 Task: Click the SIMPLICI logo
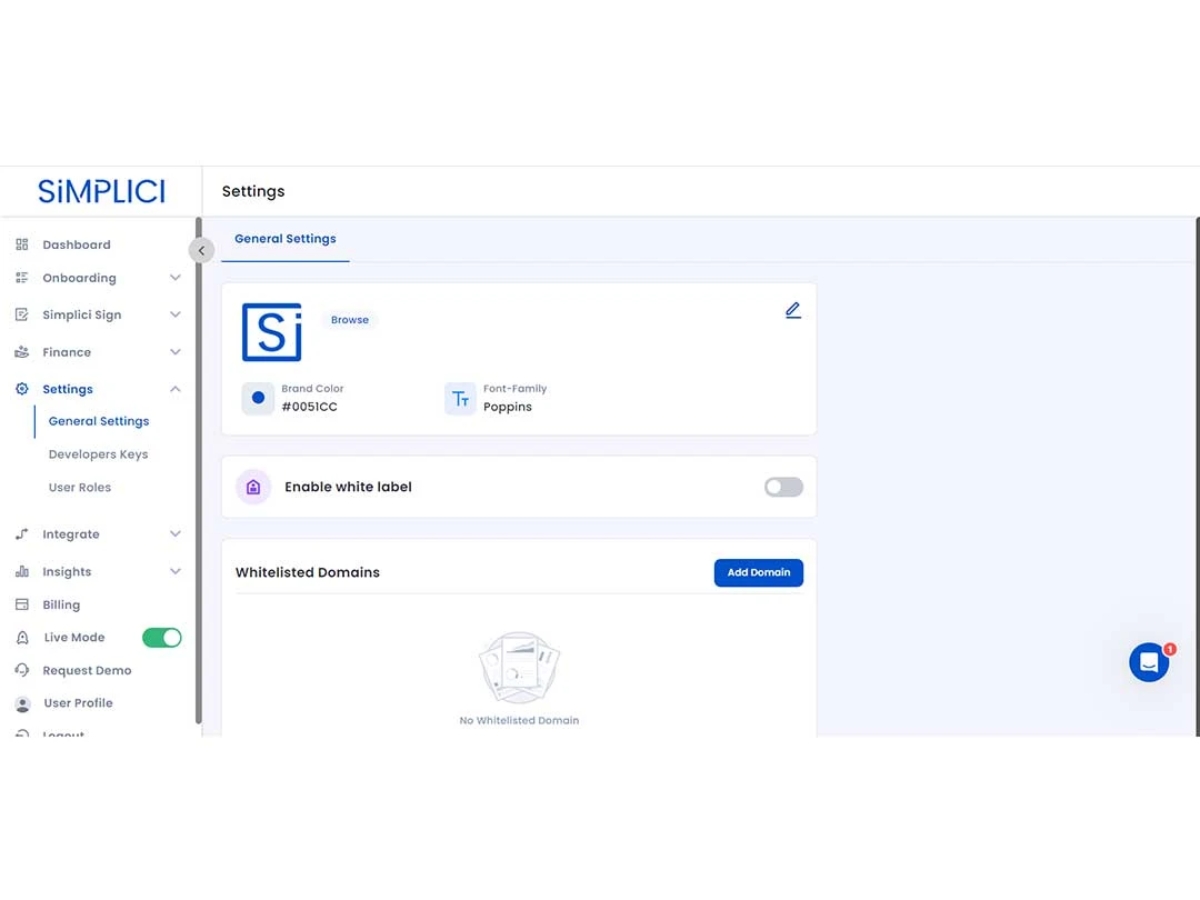[101, 191]
